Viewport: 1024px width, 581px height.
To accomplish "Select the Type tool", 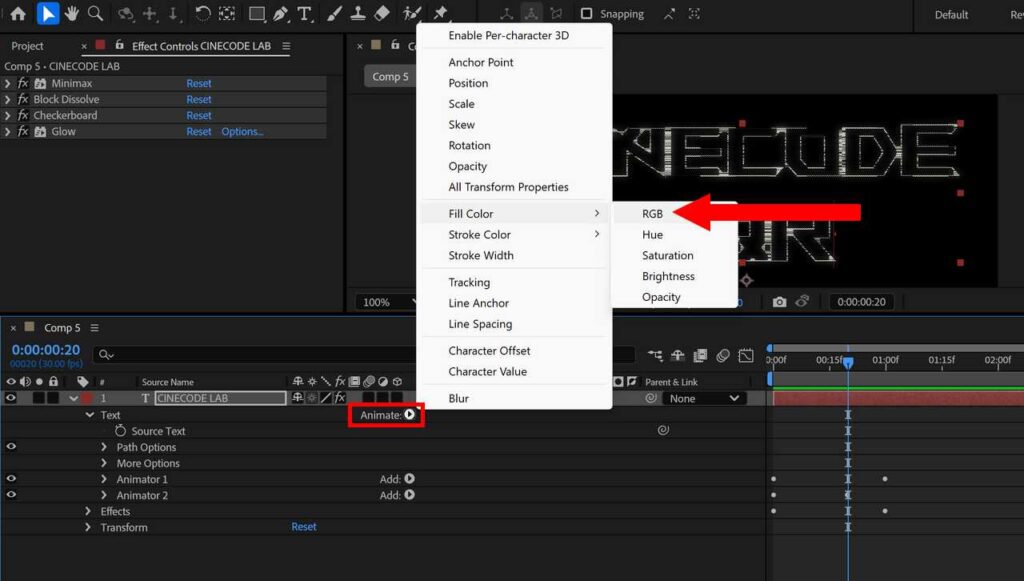I will pos(304,14).
